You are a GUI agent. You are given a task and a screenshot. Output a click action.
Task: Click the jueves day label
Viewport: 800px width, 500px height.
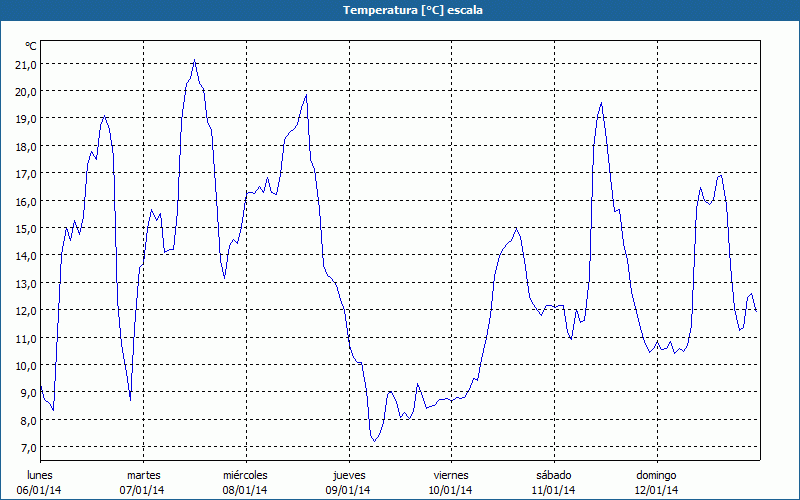point(348,475)
